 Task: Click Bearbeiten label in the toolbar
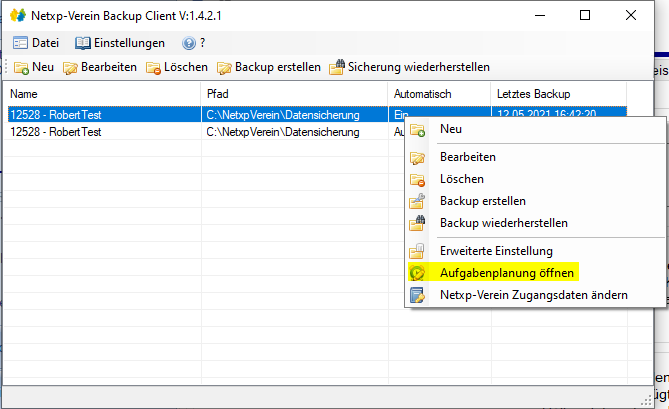coord(109,67)
